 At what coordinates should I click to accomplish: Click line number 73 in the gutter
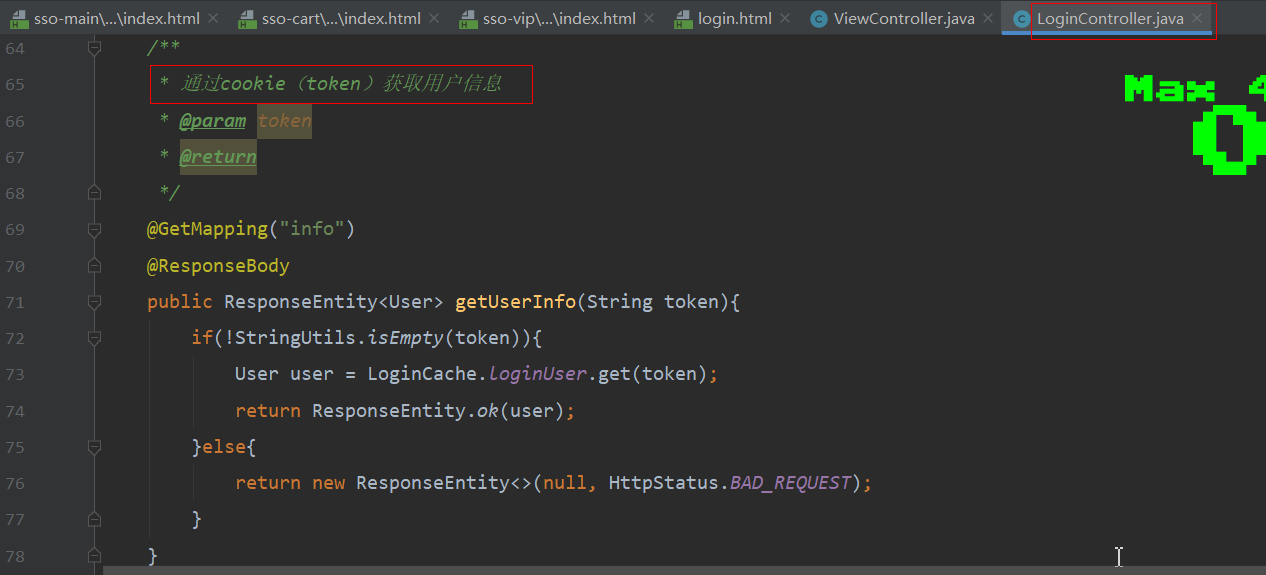pyautogui.click(x=15, y=374)
